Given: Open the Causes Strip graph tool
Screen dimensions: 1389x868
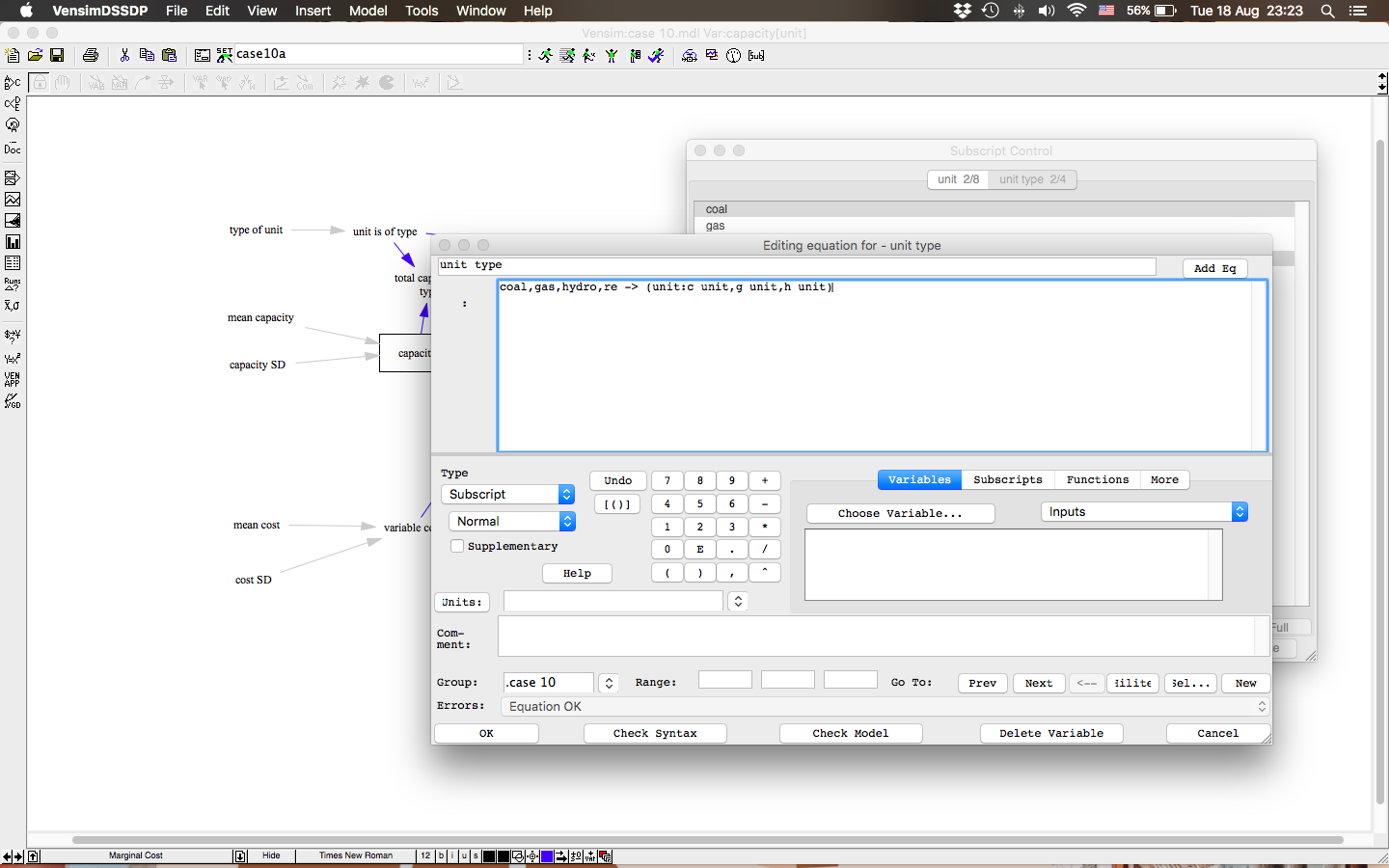Looking at the screenshot, I should tap(13, 177).
